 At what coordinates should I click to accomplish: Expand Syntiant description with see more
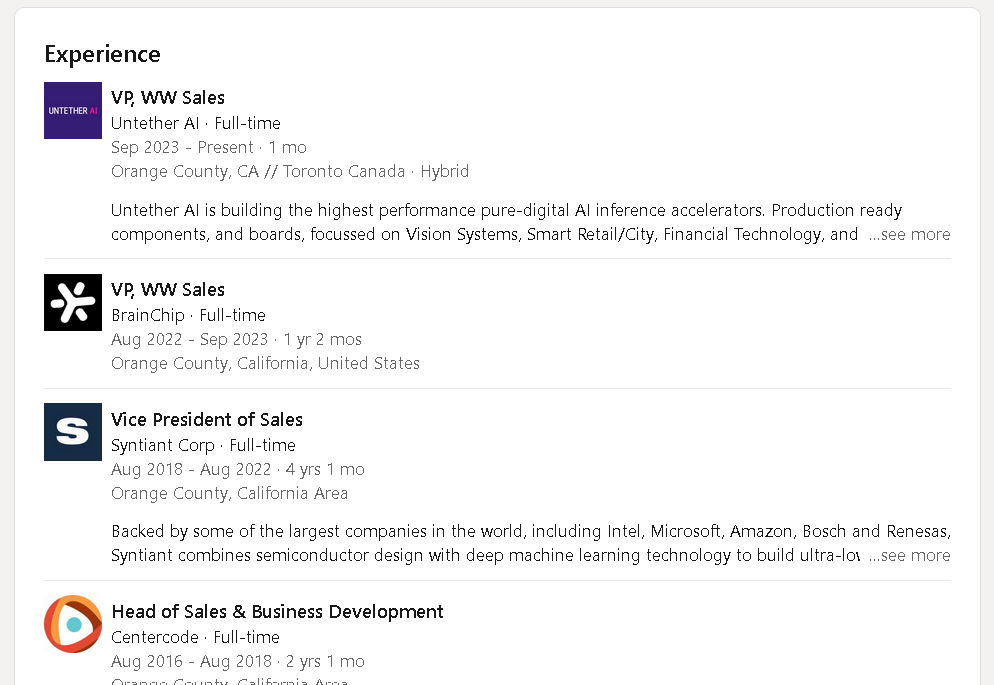pos(909,555)
